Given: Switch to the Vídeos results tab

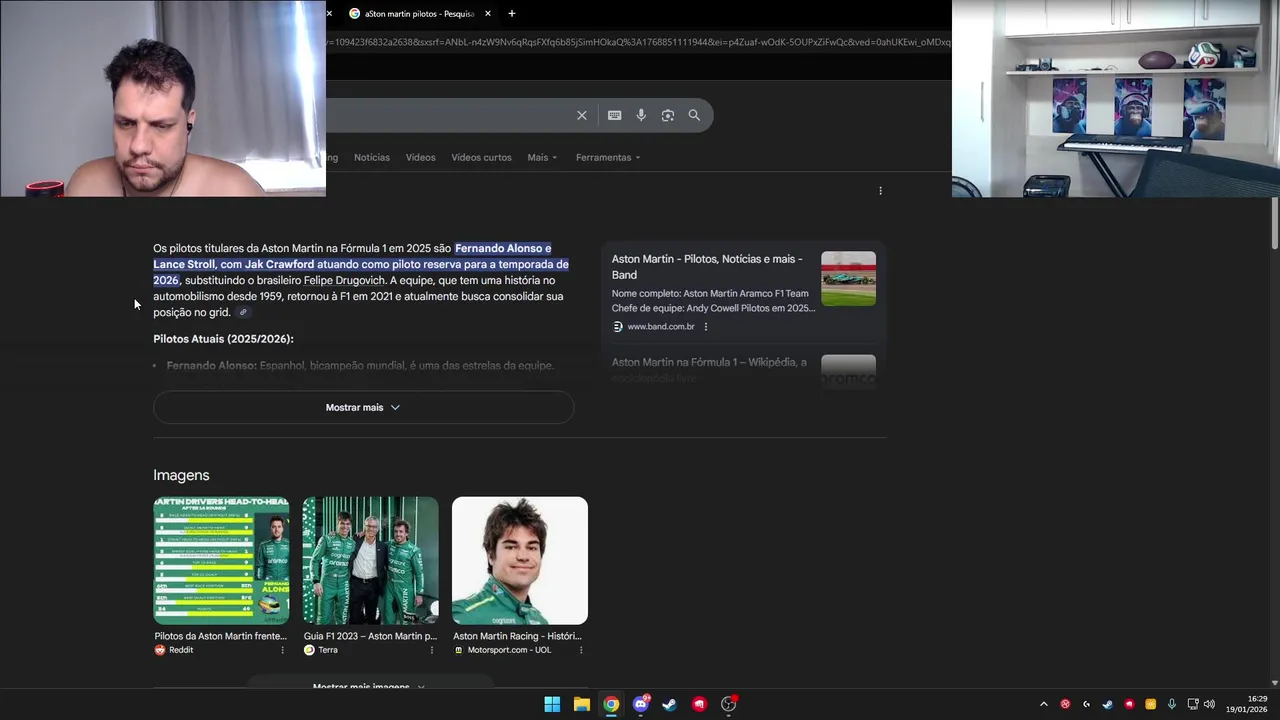Looking at the screenshot, I should click(x=421, y=157).
